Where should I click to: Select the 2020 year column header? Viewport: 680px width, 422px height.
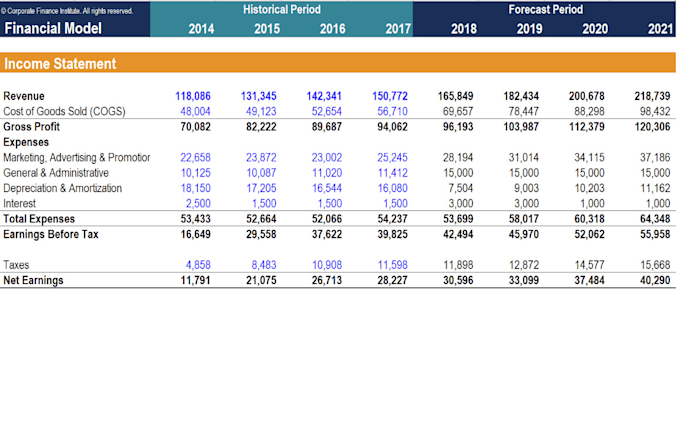click(595, 29)
